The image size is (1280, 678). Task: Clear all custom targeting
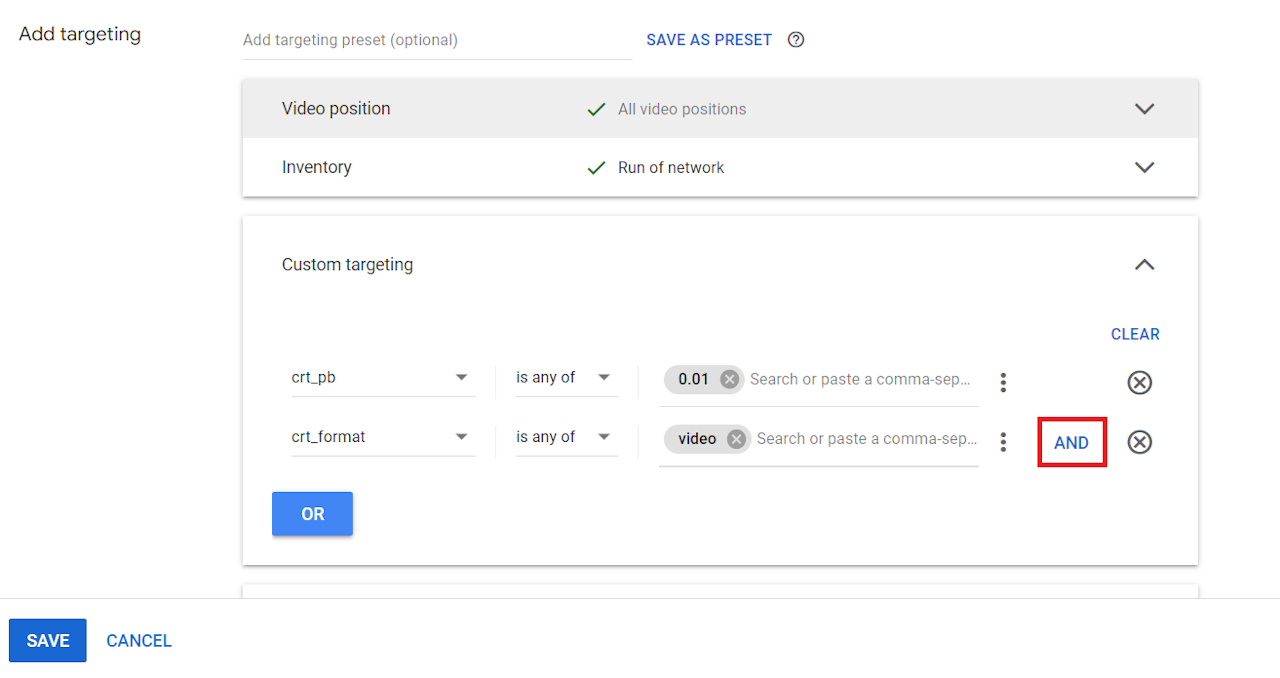(x=1135, y=334)
